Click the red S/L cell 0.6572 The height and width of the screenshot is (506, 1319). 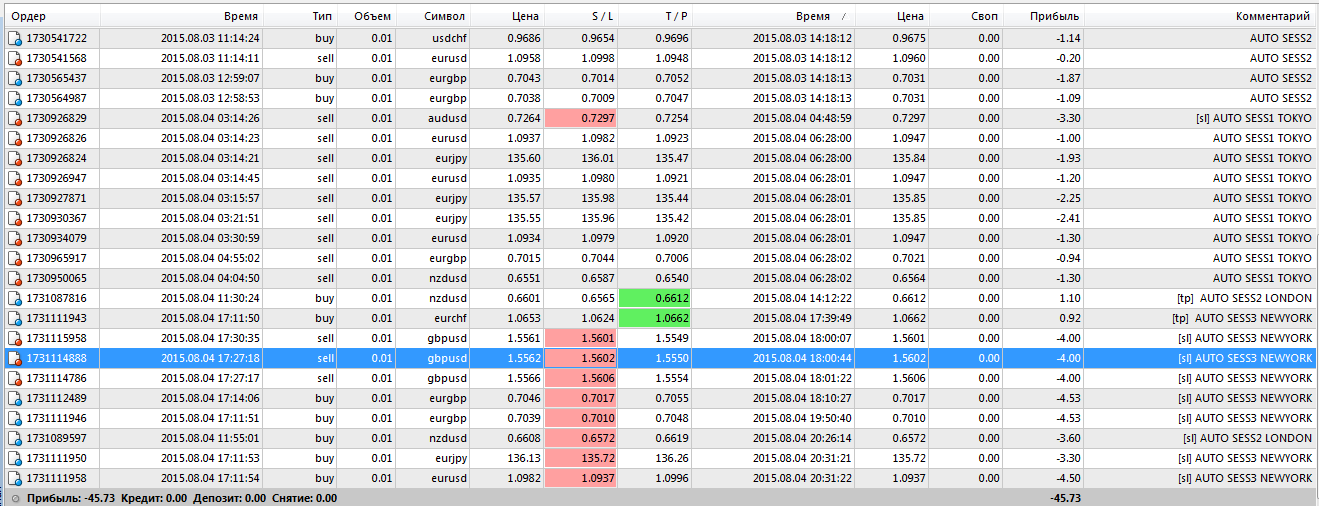(582, 438)
